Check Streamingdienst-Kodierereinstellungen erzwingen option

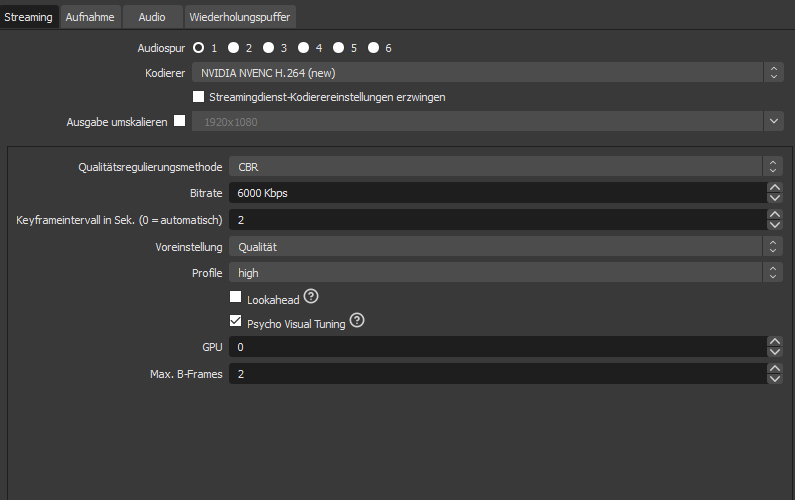click(198, 97)
